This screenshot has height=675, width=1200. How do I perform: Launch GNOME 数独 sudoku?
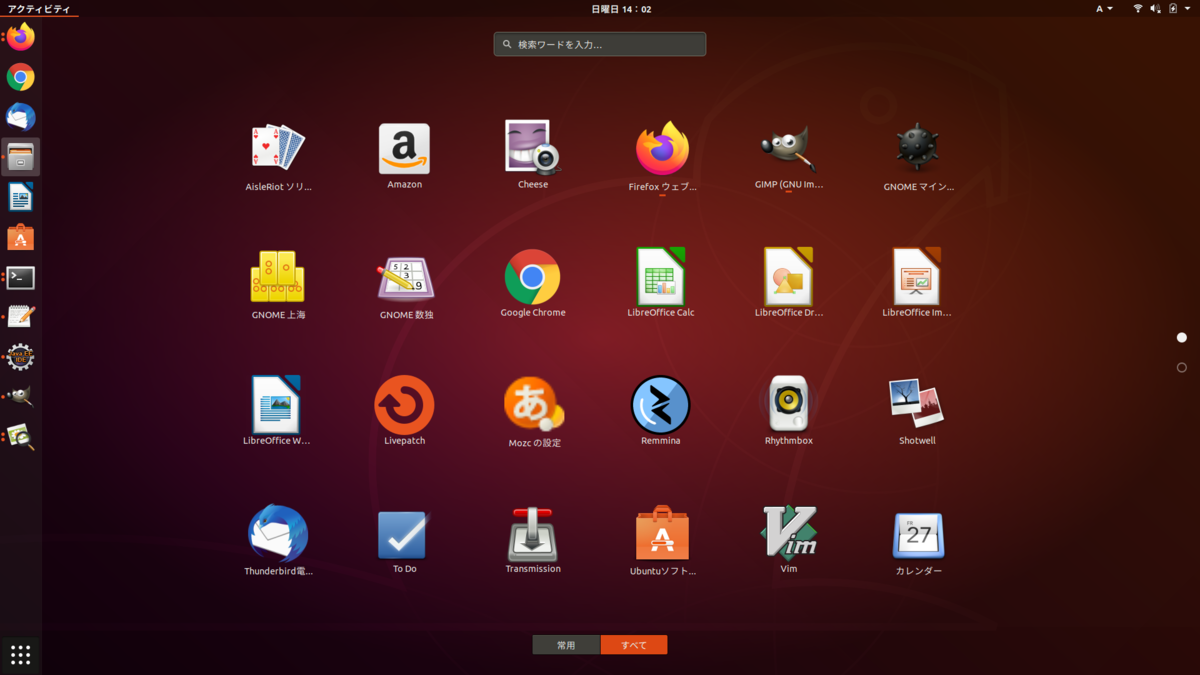point(405,278)
